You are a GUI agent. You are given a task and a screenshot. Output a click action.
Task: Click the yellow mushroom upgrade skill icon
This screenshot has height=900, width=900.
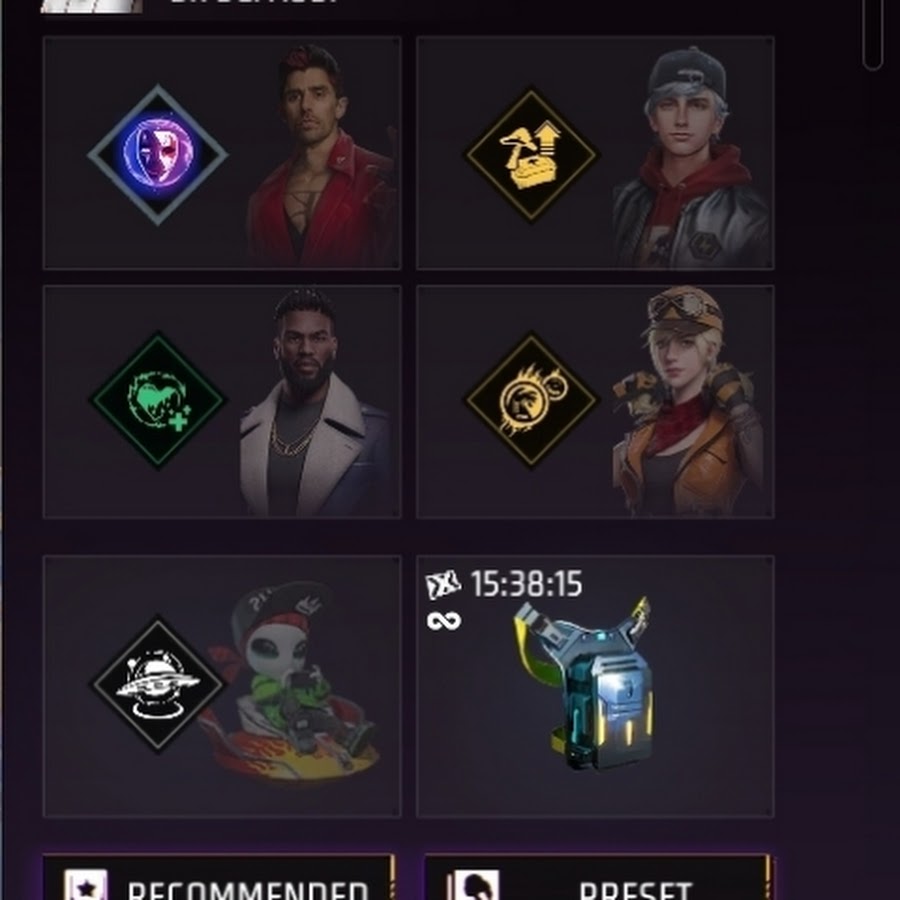pos(531,154)
